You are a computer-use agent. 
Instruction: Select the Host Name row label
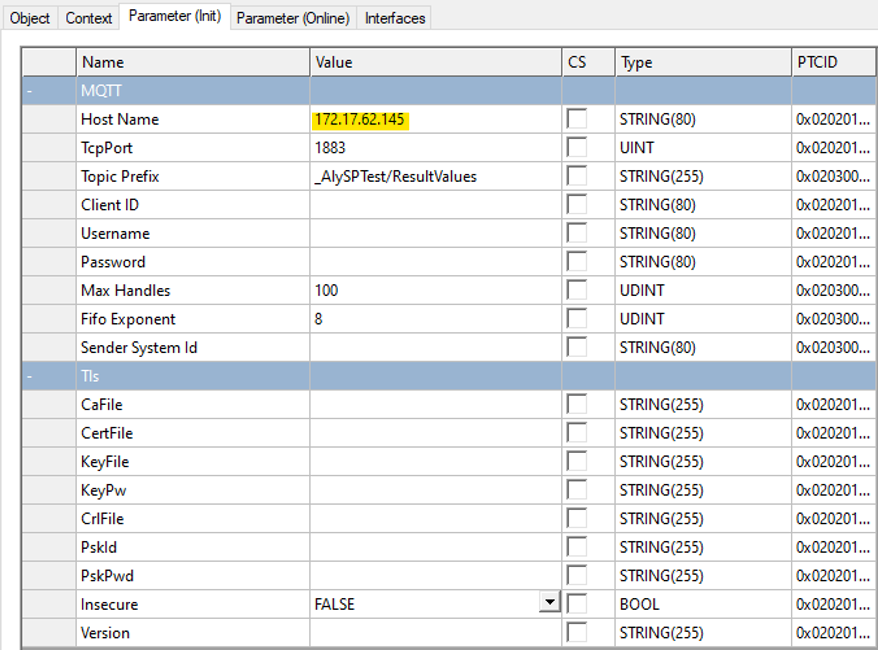pyautogui.click(x=120, y=119)
